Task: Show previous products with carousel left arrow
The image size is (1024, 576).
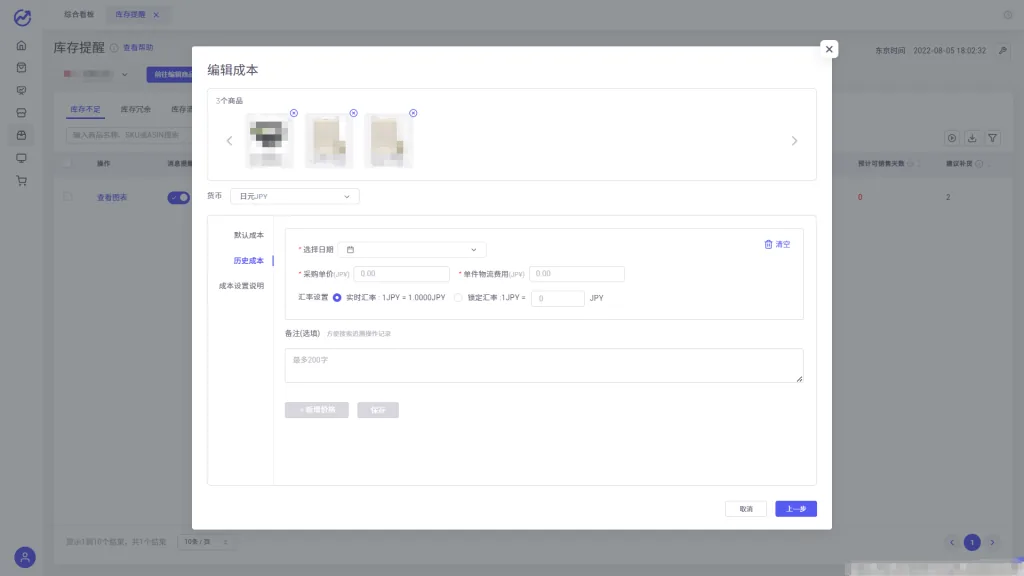Action: pyautogui.click(x=229, y=141)
